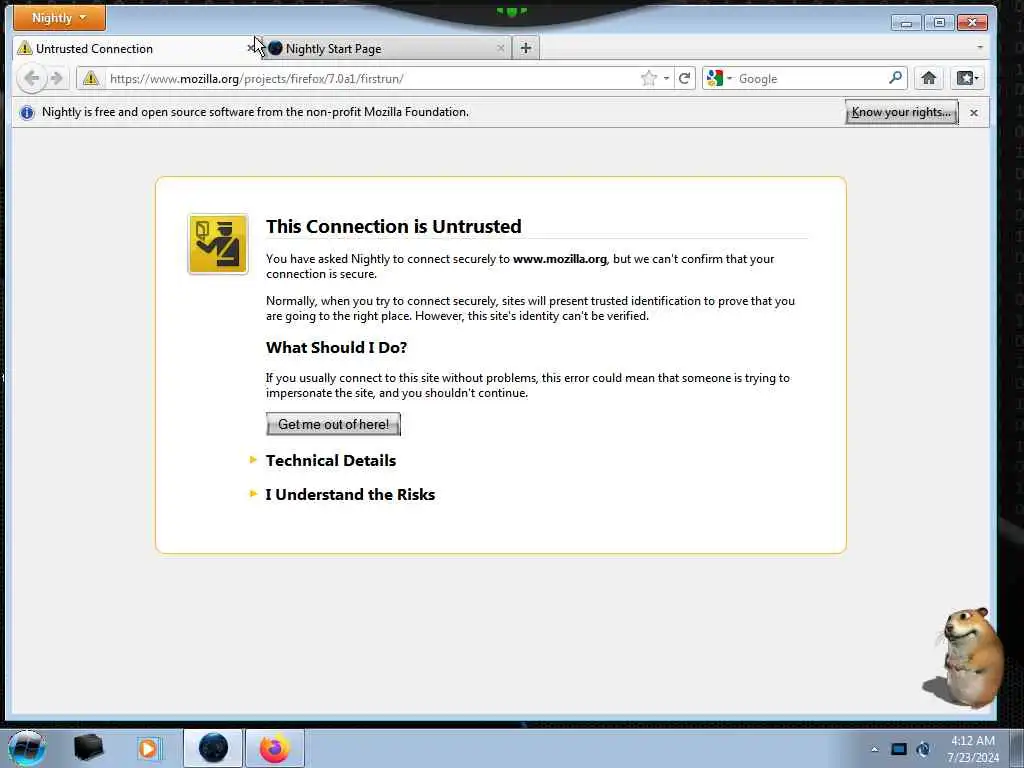Open the bookmarks menu star button

point(967,78)
